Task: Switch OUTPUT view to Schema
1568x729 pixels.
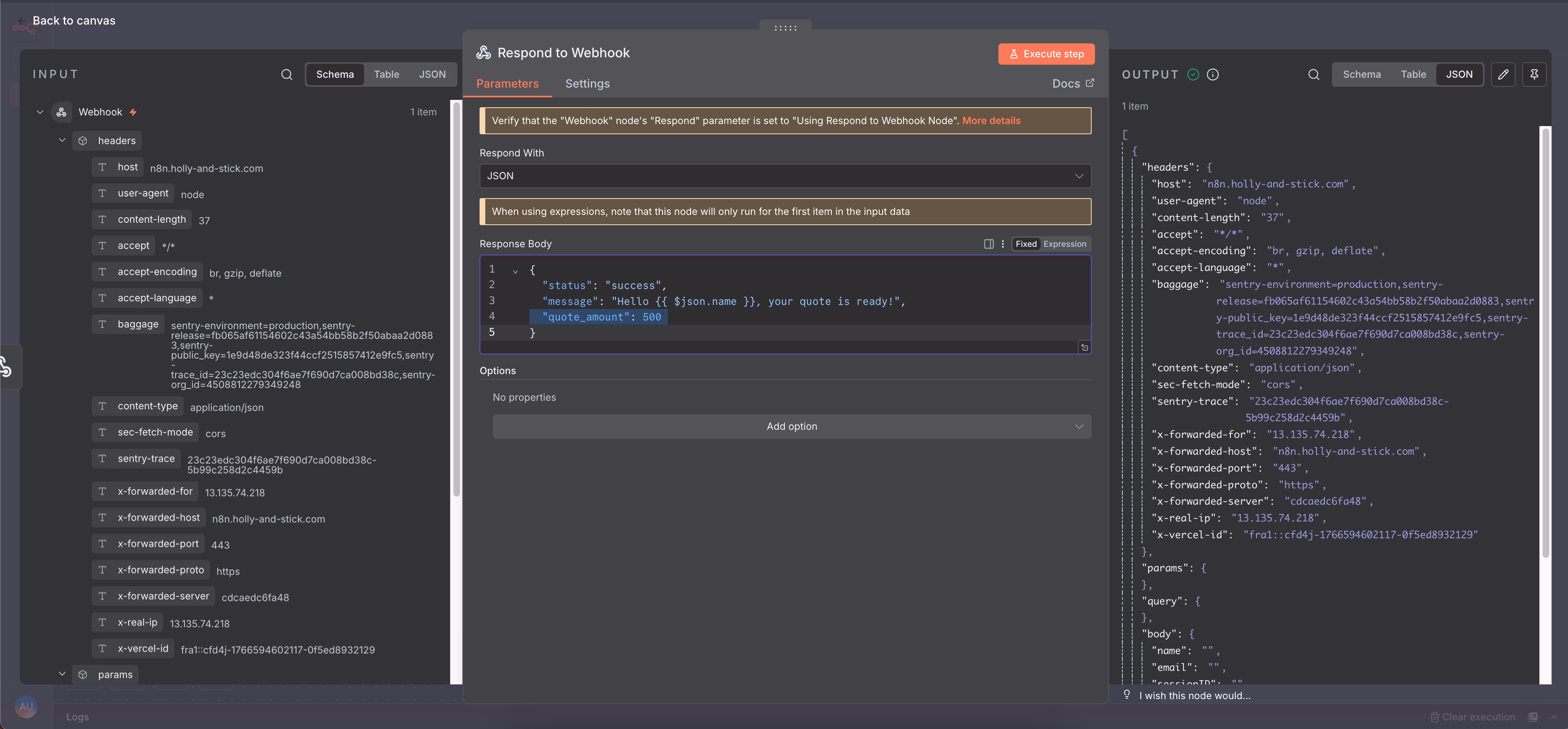Action: point(1362,74)
